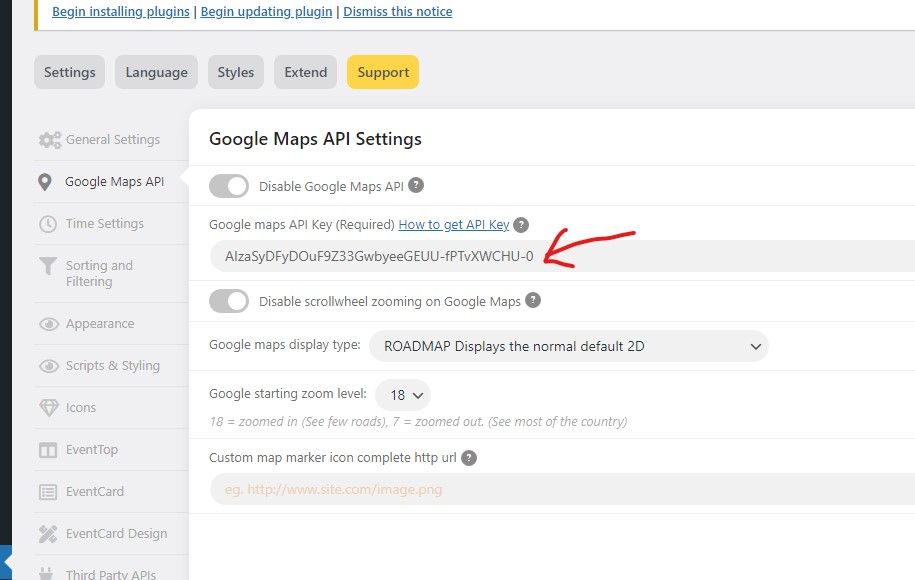This screenshot has width=915, height=580.
Task: Click the Begin updating plugin link
Action: coord(266,12)
